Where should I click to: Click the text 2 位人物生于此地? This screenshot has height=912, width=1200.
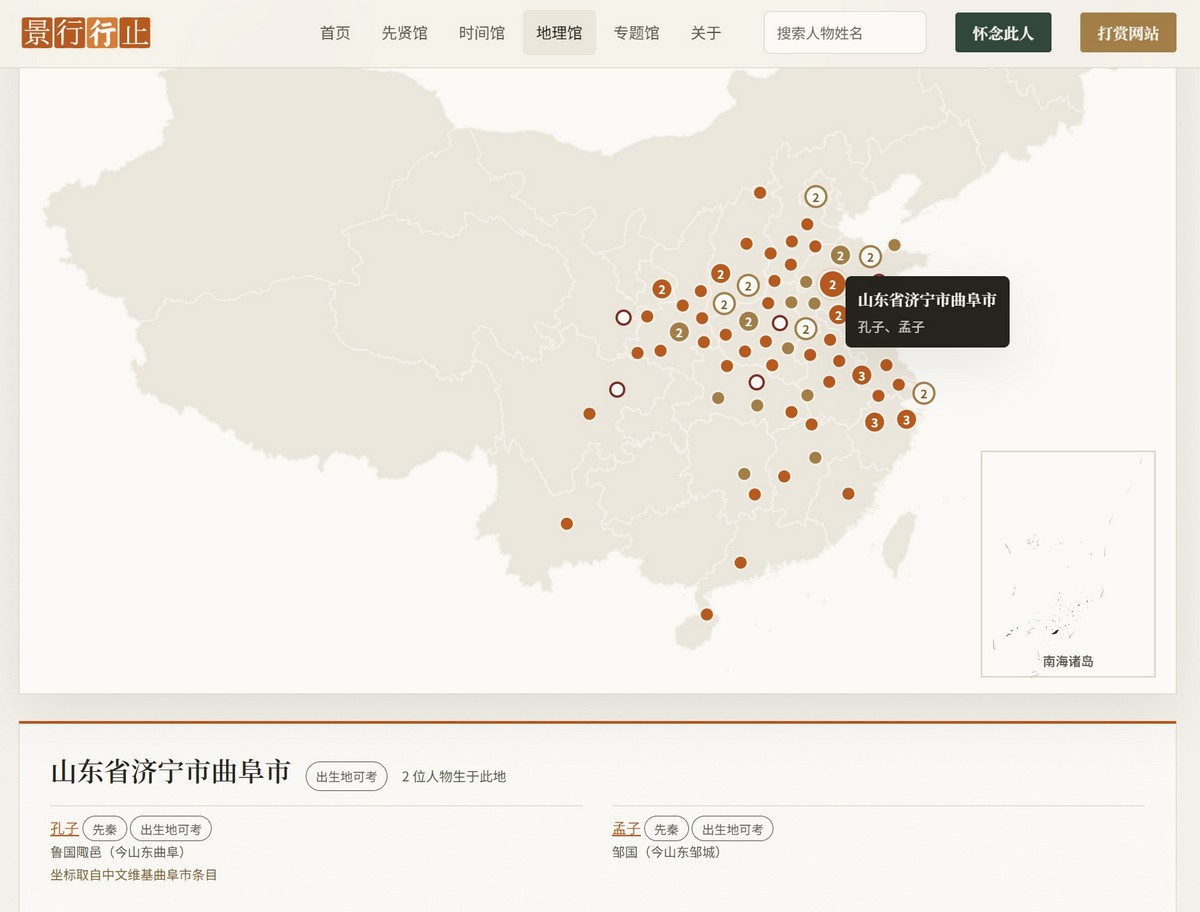pyautogui.click(x=454, y=776)
